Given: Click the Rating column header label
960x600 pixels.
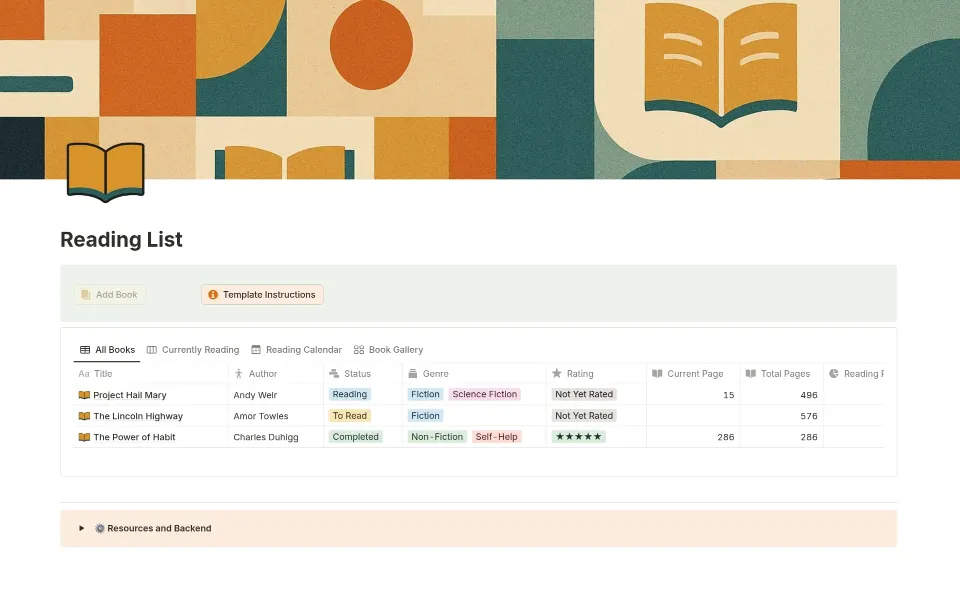Looking at the screenshot, I should point(580,373).
